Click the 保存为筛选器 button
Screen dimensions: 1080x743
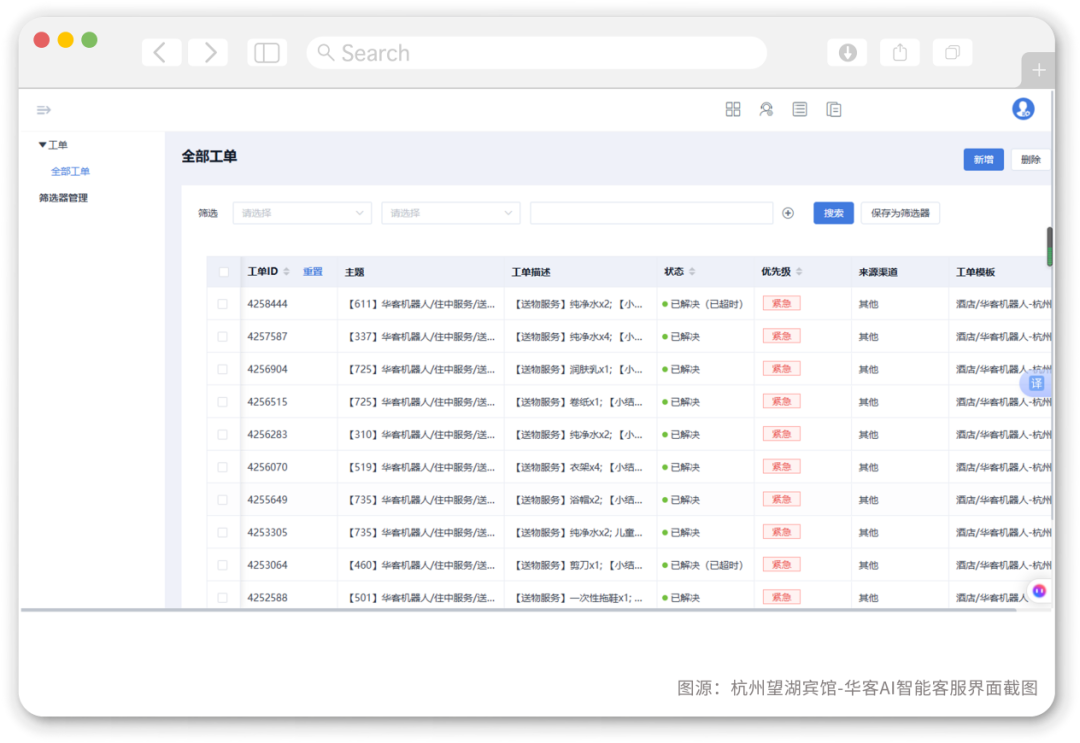900,213
